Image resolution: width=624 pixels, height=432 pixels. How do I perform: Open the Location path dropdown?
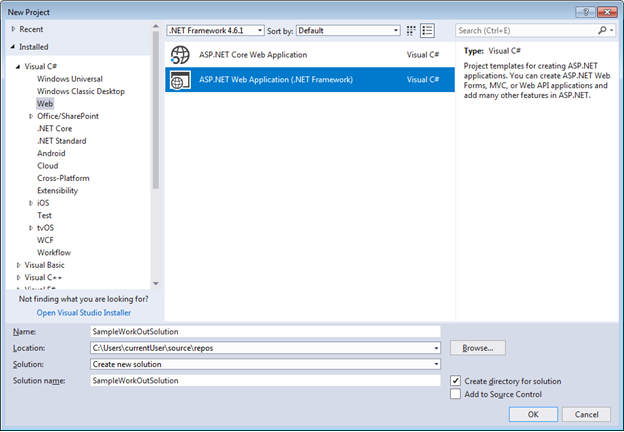point(437,348)
